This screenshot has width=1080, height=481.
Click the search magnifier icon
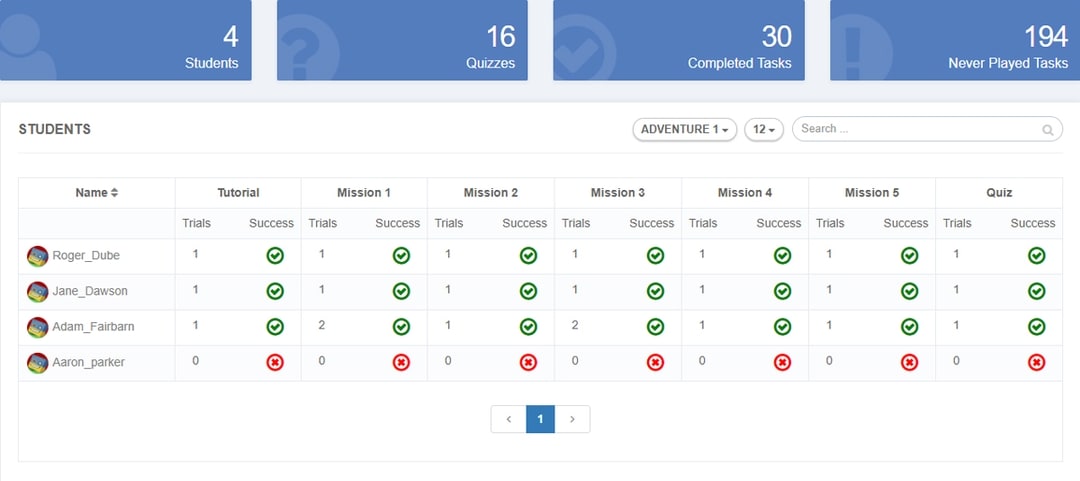tap(1047, 130)
